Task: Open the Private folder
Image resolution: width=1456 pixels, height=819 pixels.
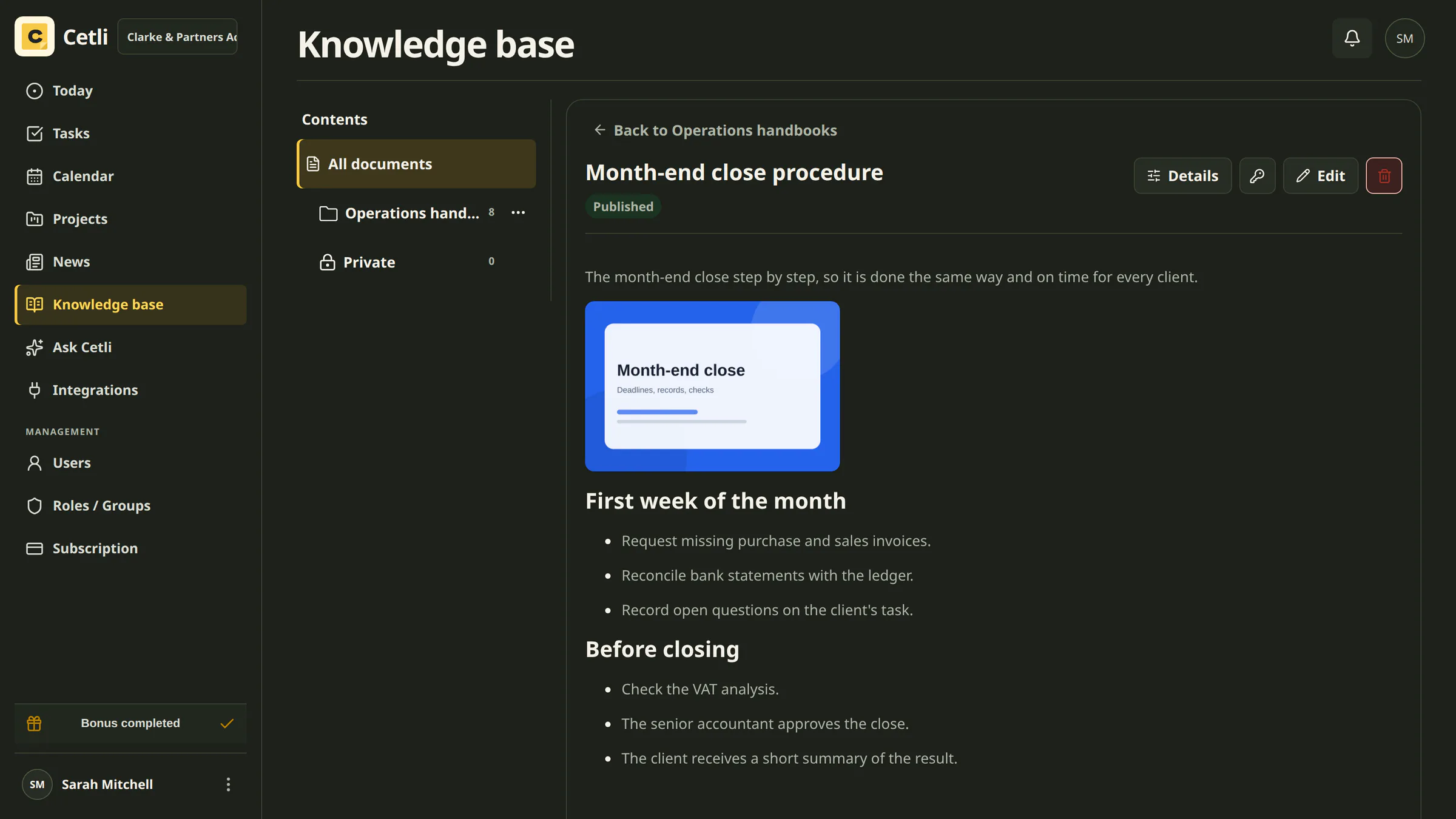Action: [x=406, y=262]
